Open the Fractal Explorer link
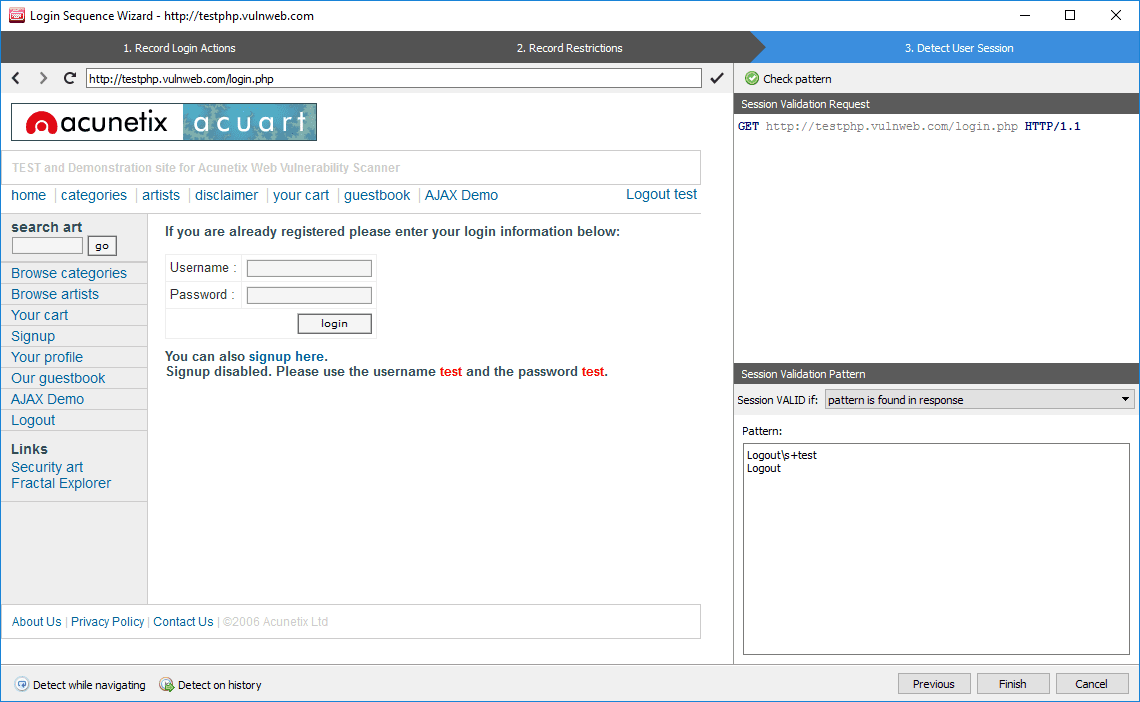 tap(61, 483)
